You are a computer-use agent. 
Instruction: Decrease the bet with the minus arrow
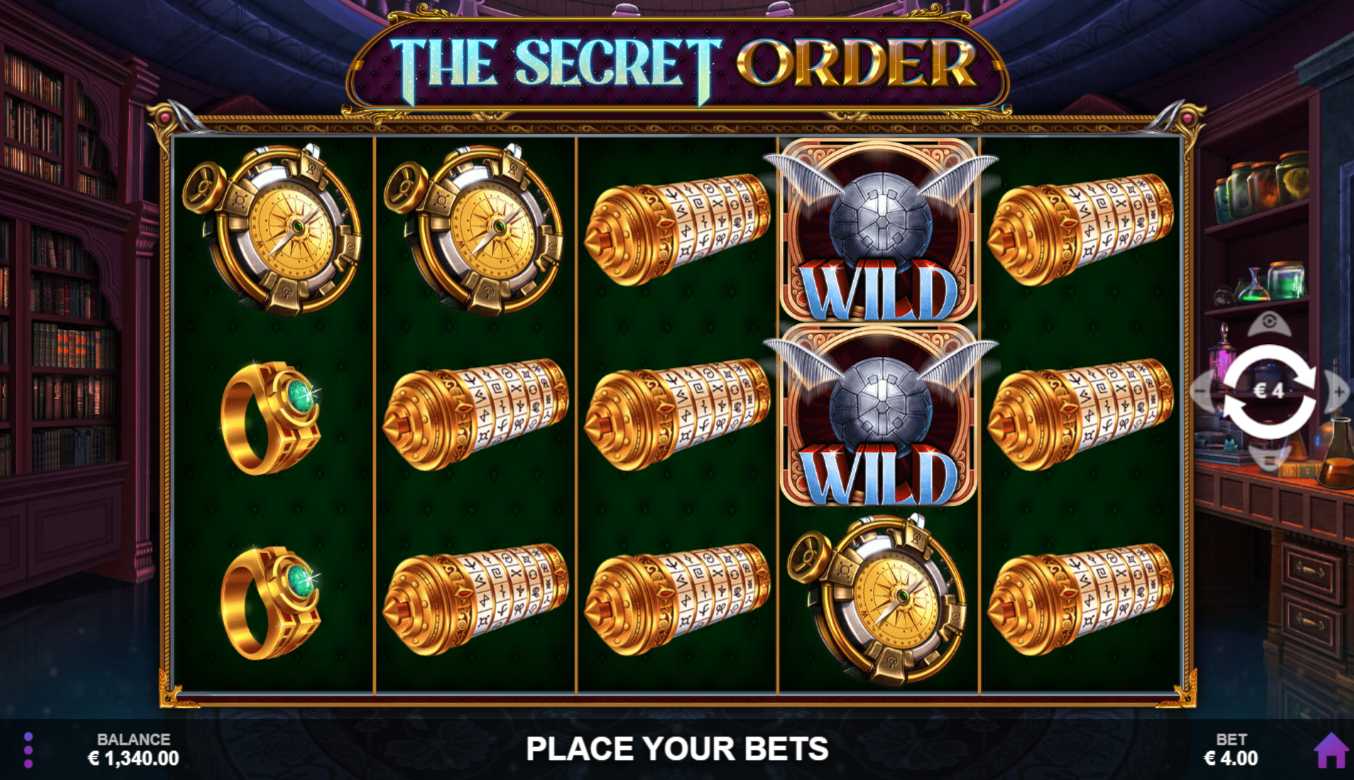[1204, 391]
